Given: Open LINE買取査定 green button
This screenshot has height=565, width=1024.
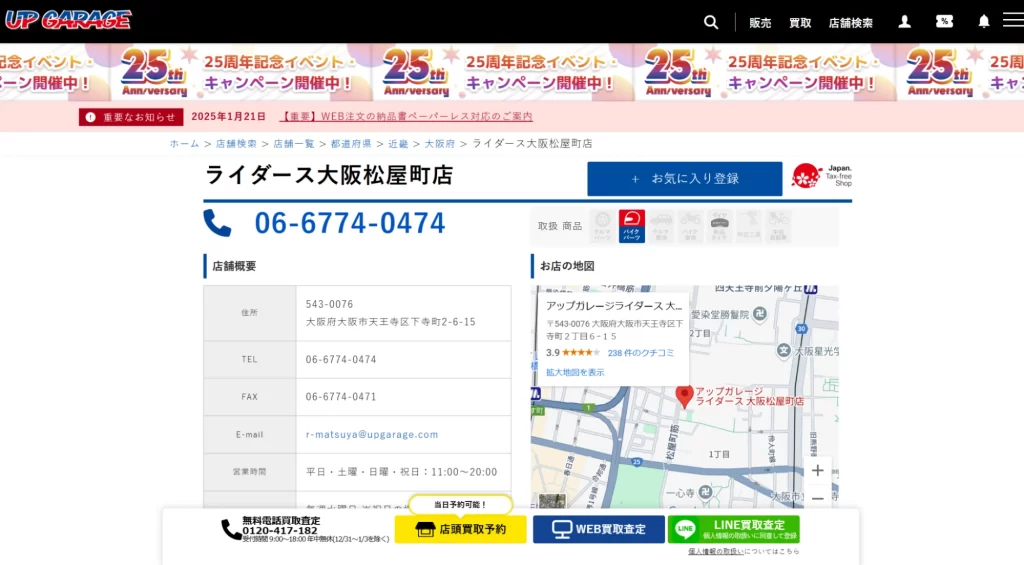Looking at the screenshot, I should click(x=733, y=529).
